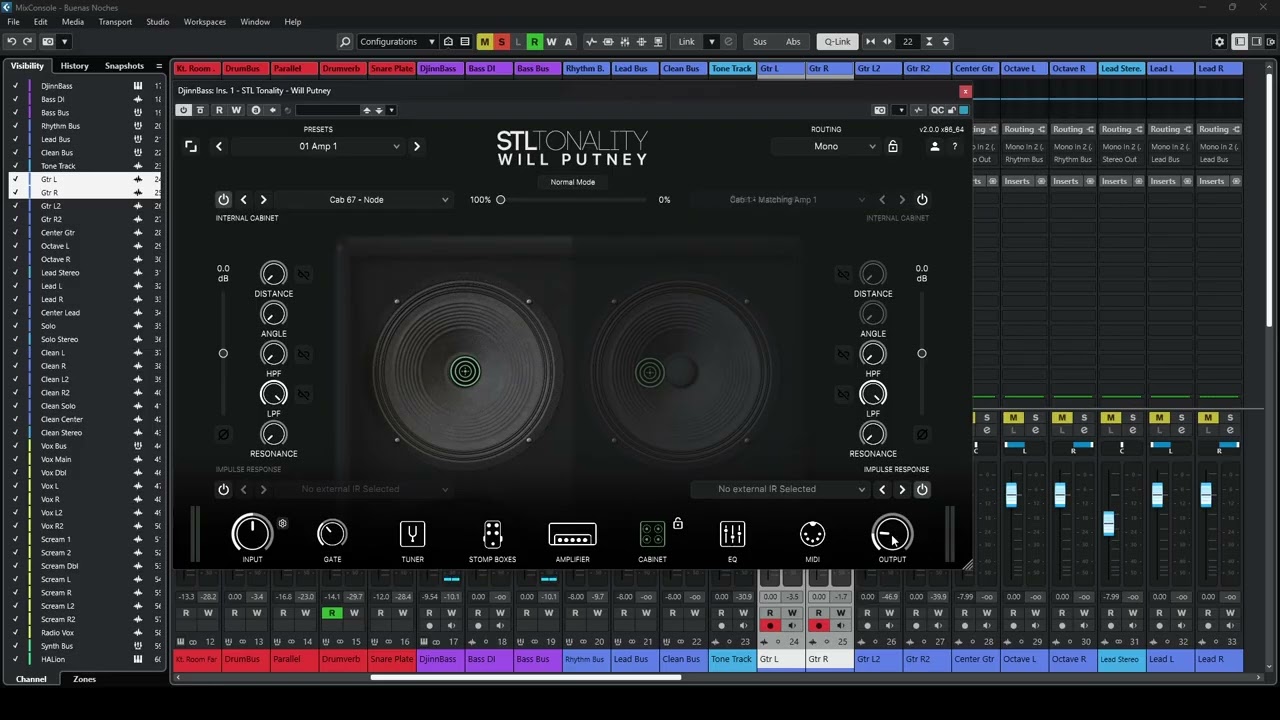Image resolution: width=1280 pixels, height=720 pixels.
Task: Click the undo arrow in MixConsole toolbar
Action: [12, 42]
